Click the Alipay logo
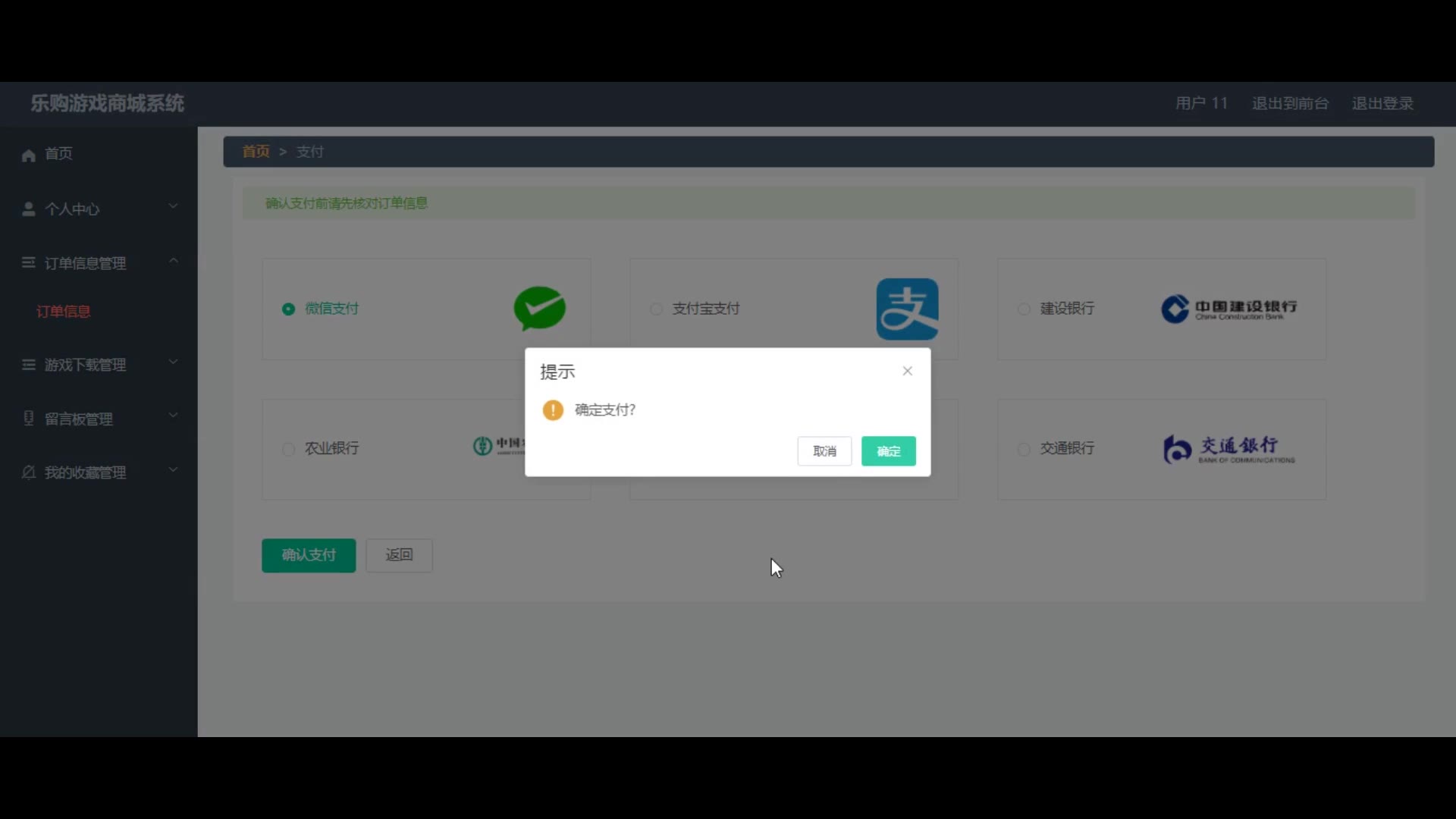 pyautogui.click(x=907, y=309)
